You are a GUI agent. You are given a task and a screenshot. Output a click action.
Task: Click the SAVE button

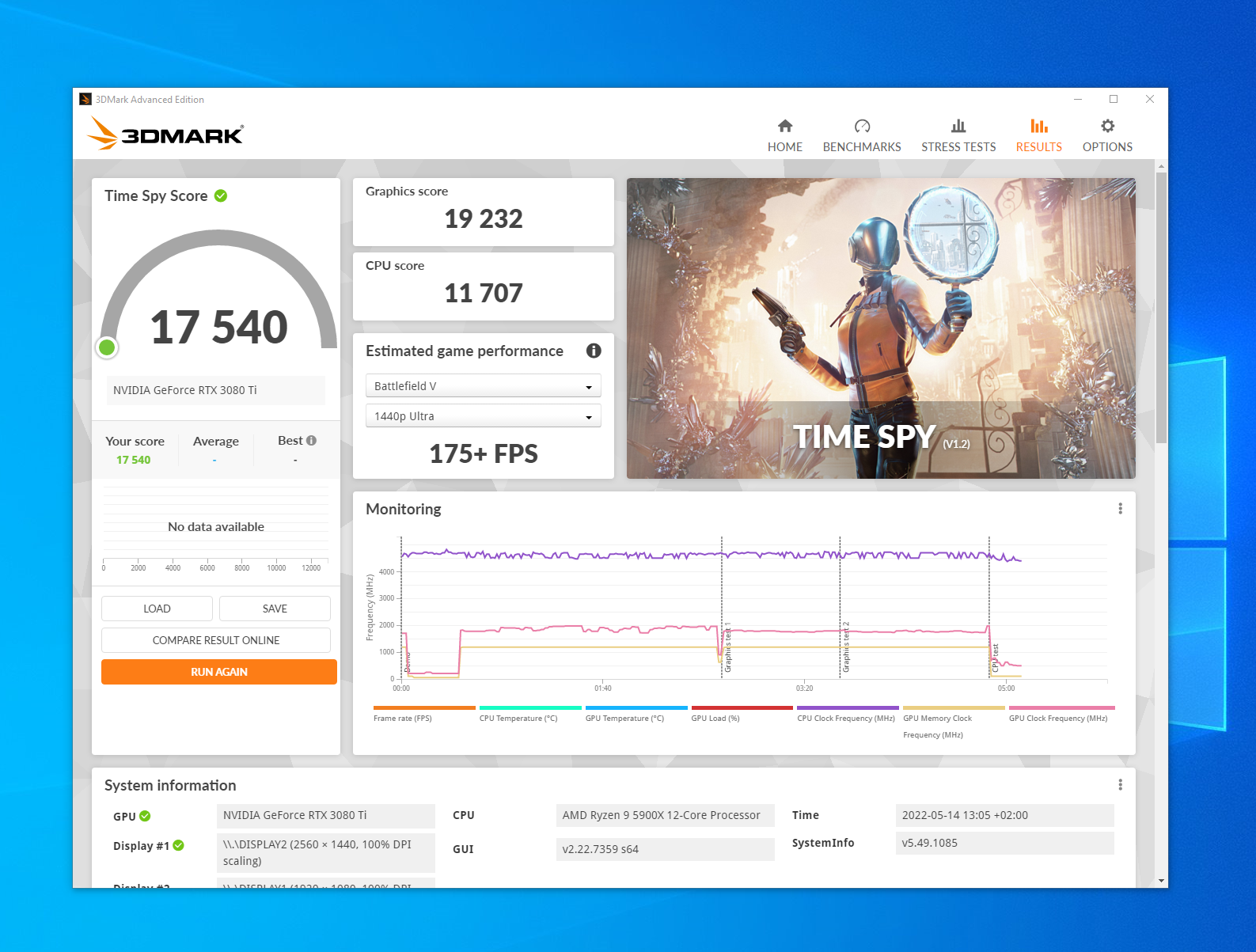click(x=275, y=609)
